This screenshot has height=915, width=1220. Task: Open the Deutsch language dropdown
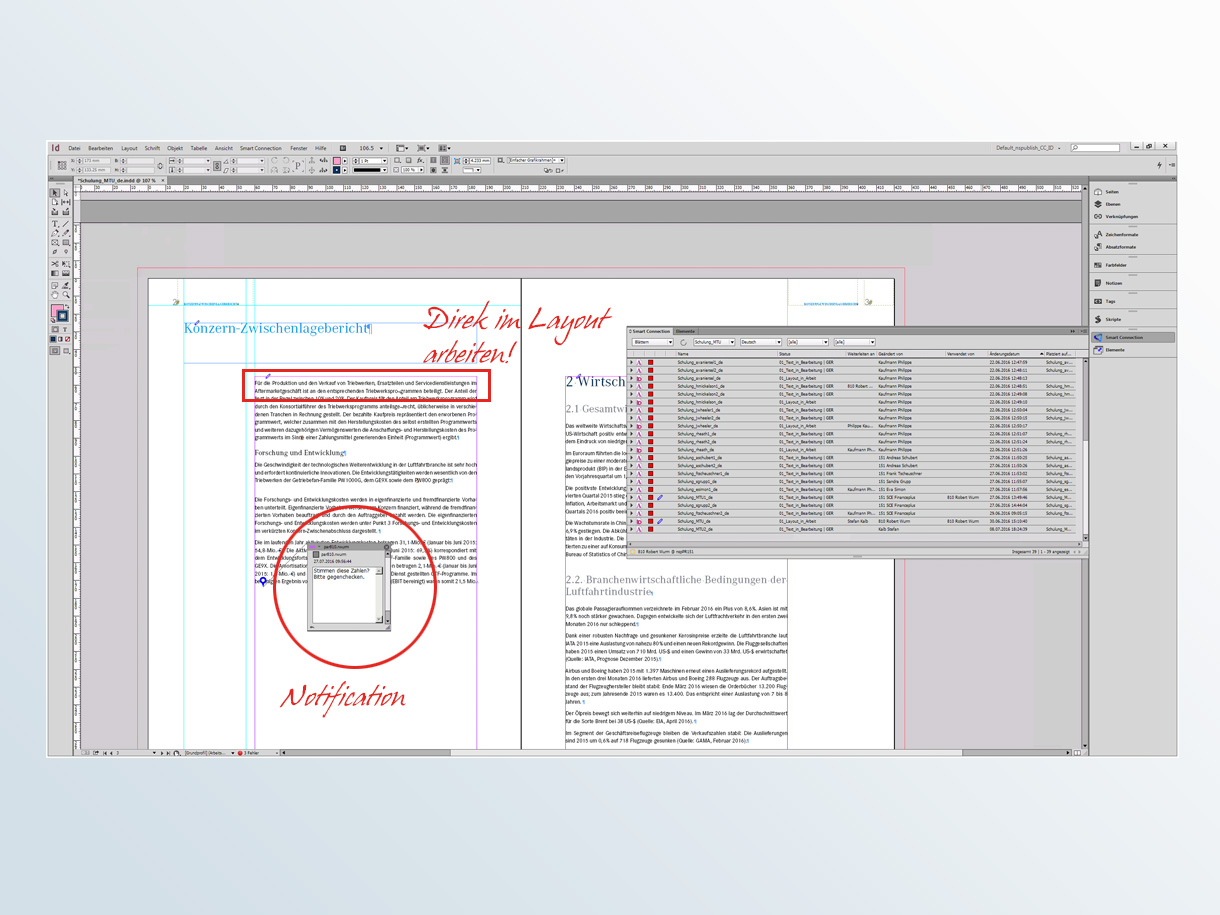pyautogui.click(x=760, y=342)
